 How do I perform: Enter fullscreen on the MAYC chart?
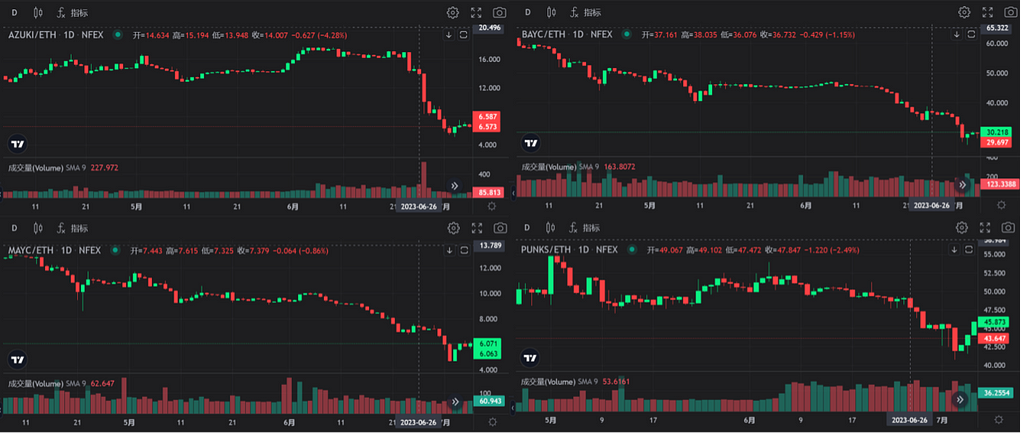[x=476, y=228]
